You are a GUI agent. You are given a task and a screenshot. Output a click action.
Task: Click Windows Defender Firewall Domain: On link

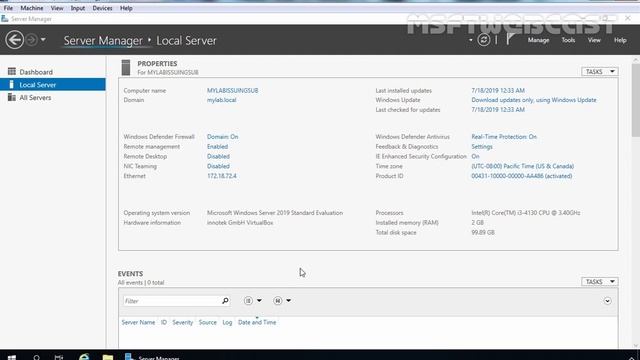tap(222, 137)
